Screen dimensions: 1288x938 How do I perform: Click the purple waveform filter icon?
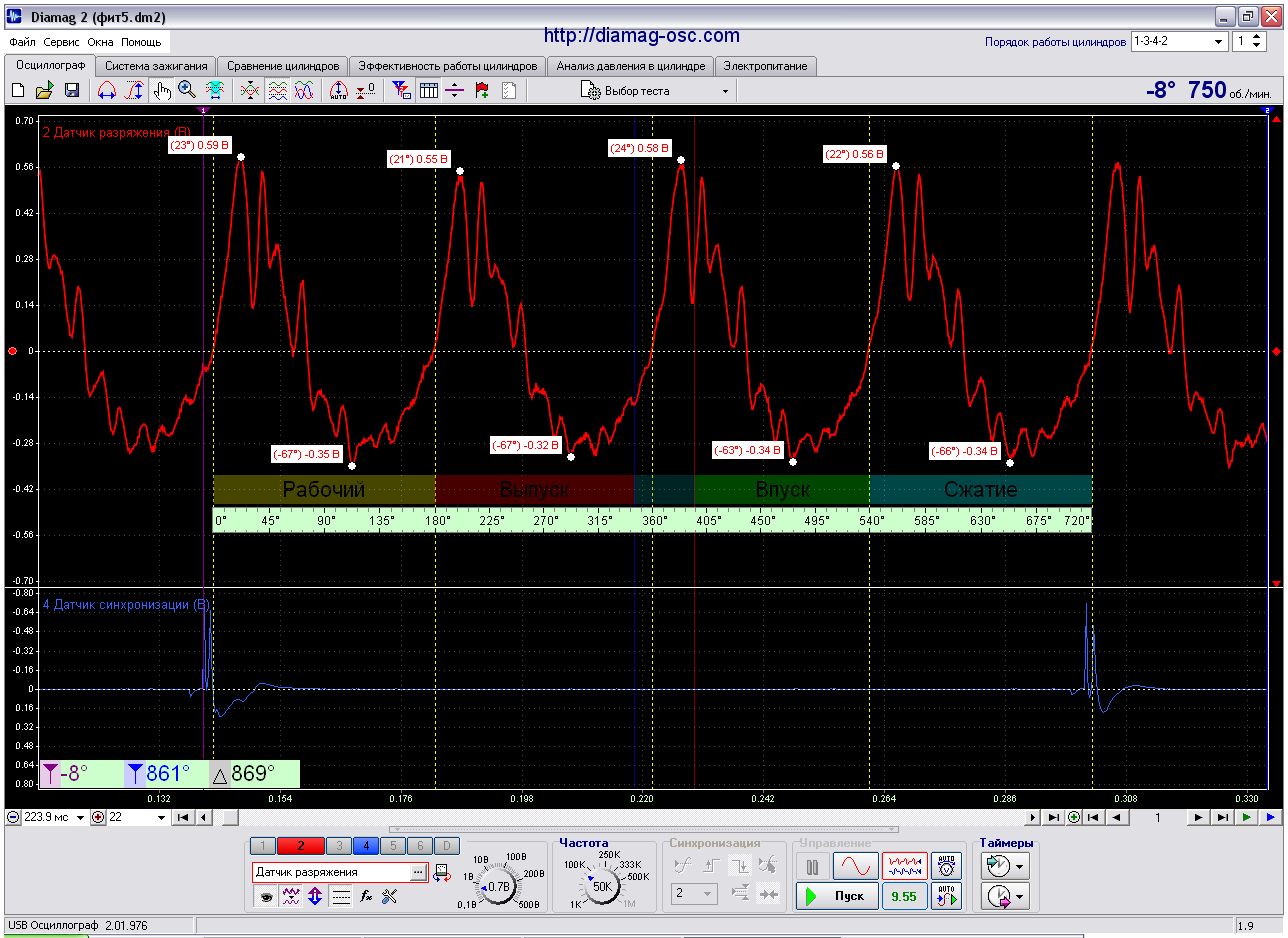[291, 897]
